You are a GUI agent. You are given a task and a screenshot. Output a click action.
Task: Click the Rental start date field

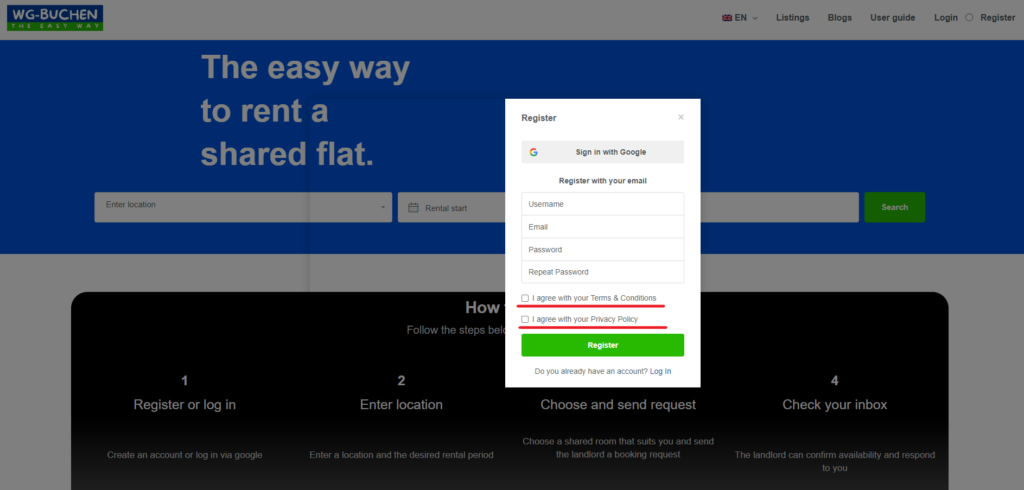pyautogui.click(x=451, y=207)
